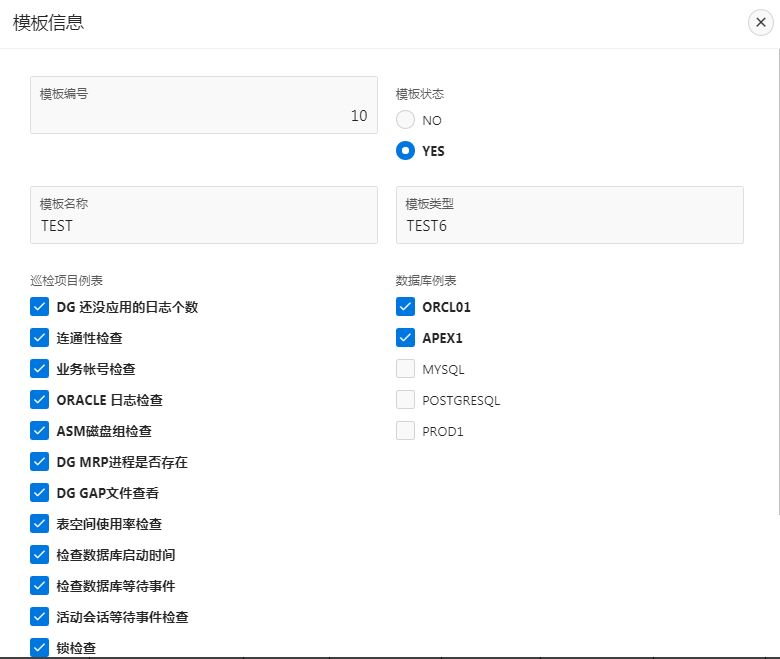Enable the MYSQL database checkbox
The height and width of the screenshot is (659, 780).
(405, 369)
